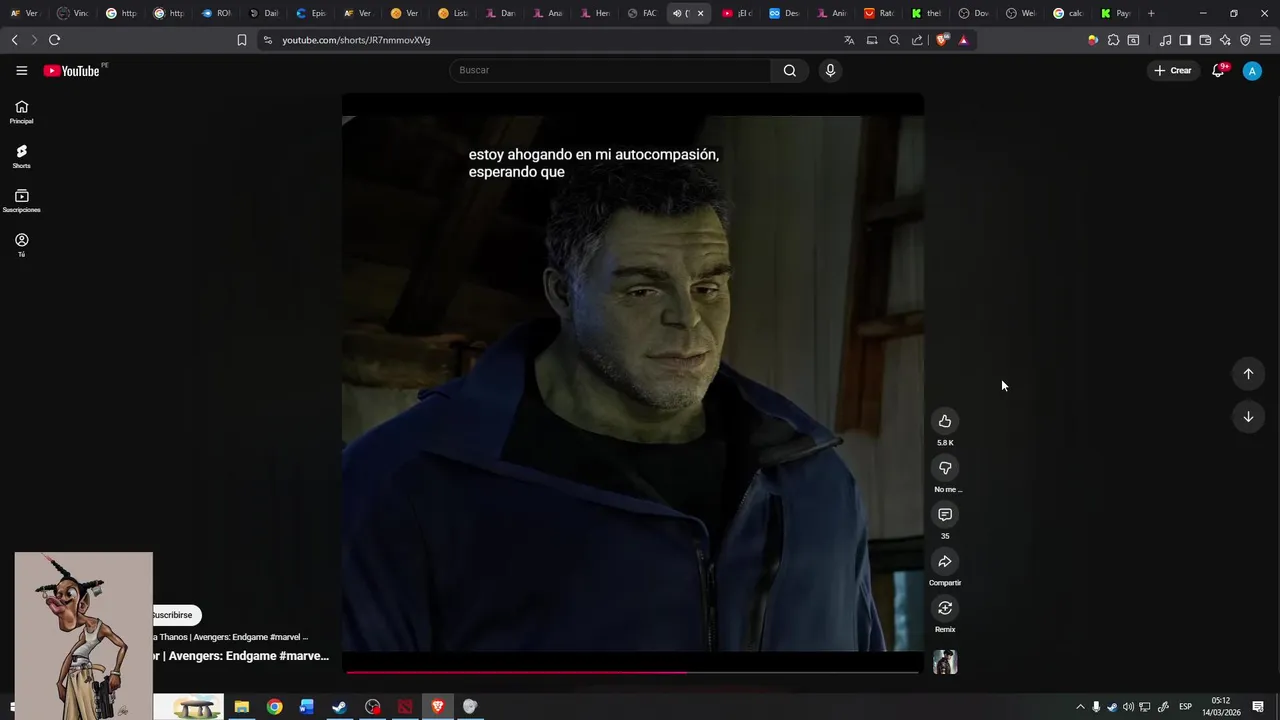
Task: Open Steam from the taskbar
Action: pyautogui.click(x=340, y=707)
